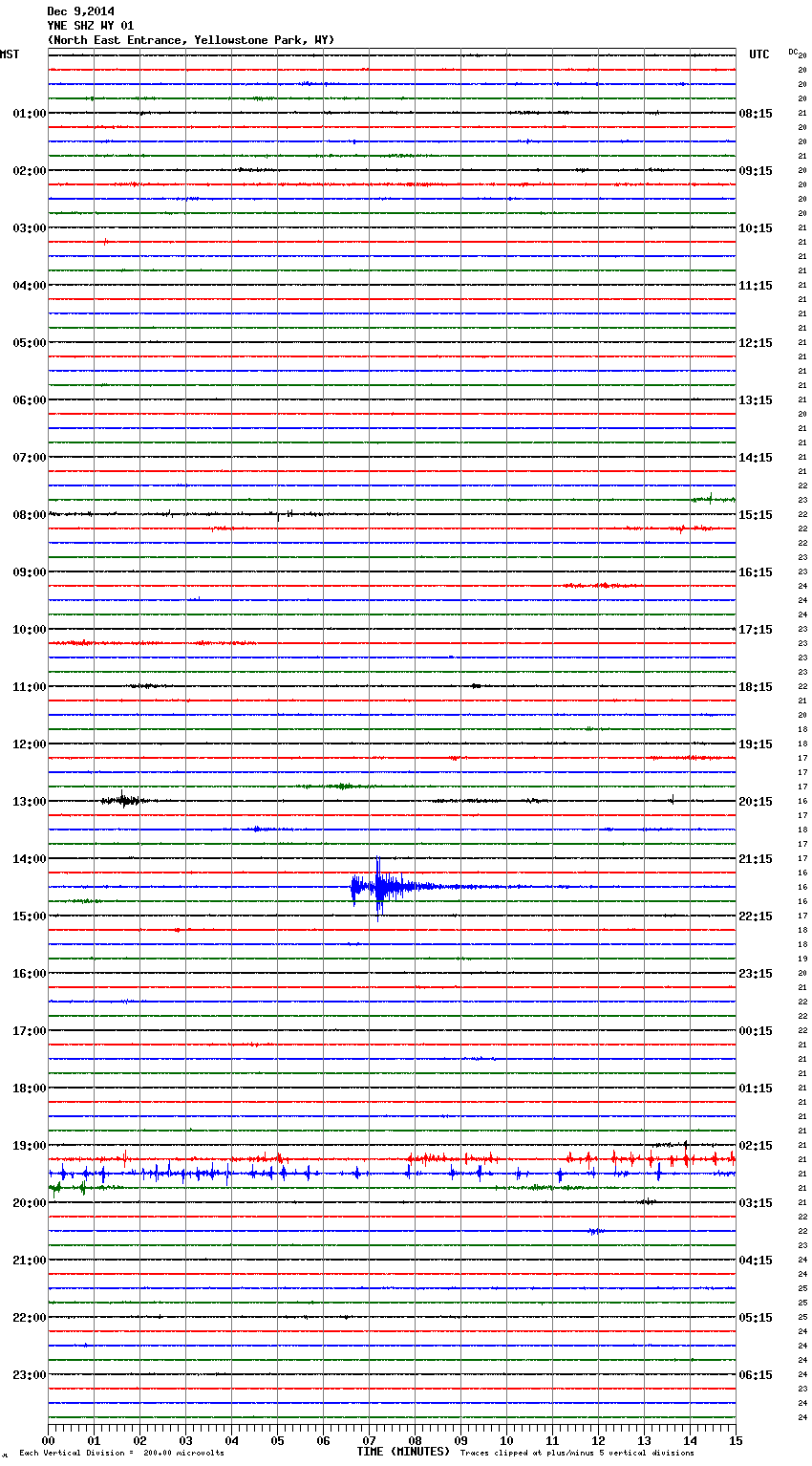Click the date text "Dec 9,2014"
The image size is (812, 1466).
[x=80, y=11]
